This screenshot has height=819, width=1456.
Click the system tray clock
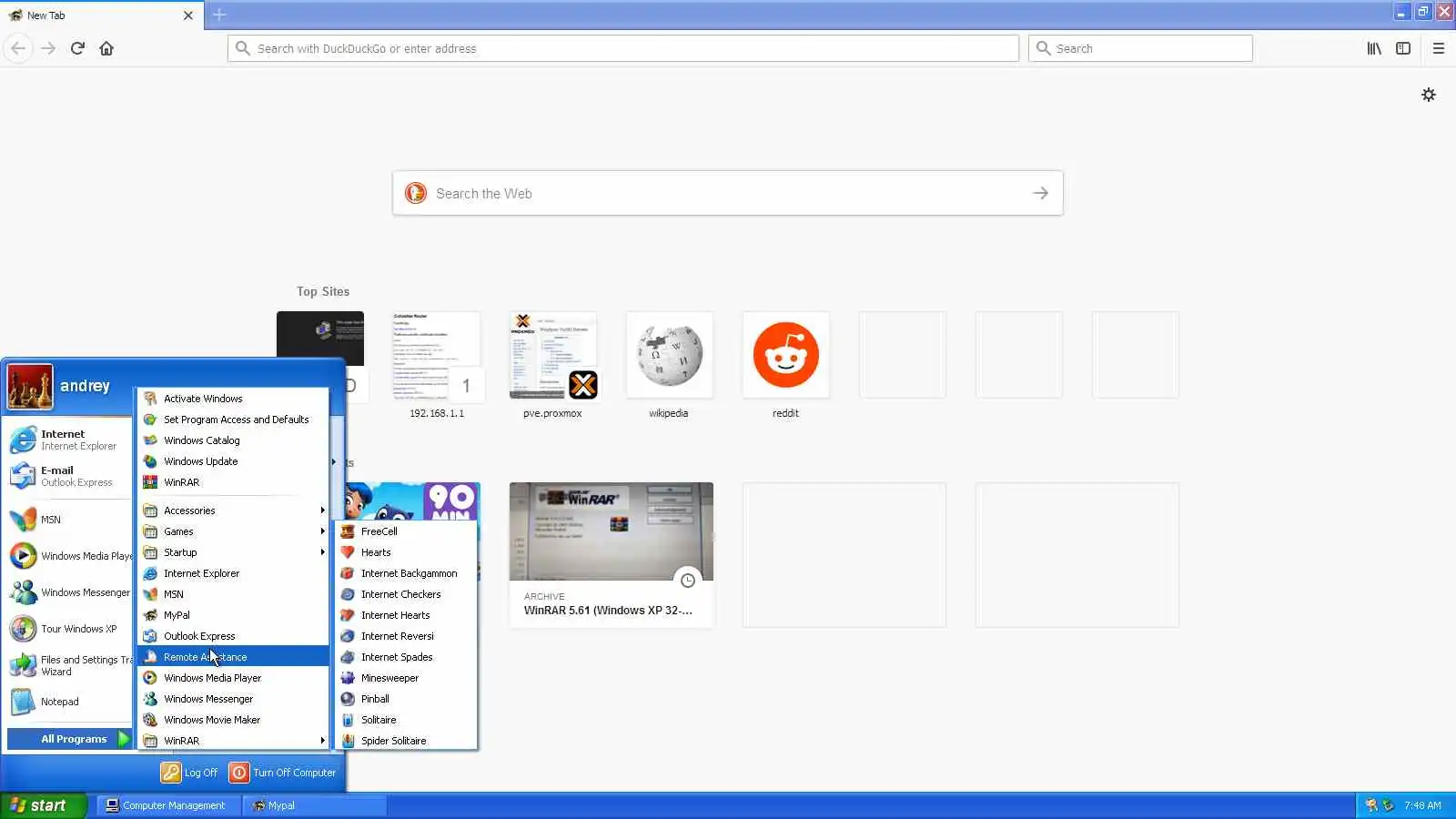[1422, 805]
